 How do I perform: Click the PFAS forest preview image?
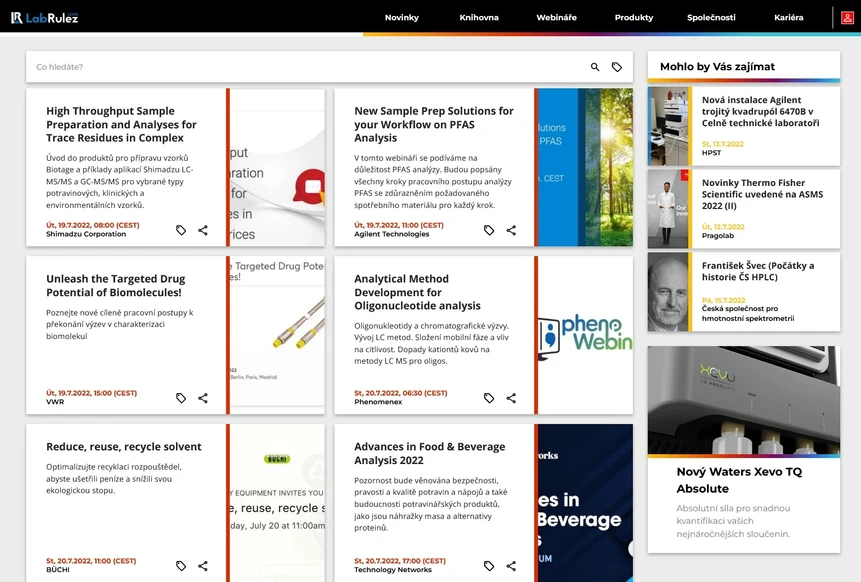[x=585, y=167]
